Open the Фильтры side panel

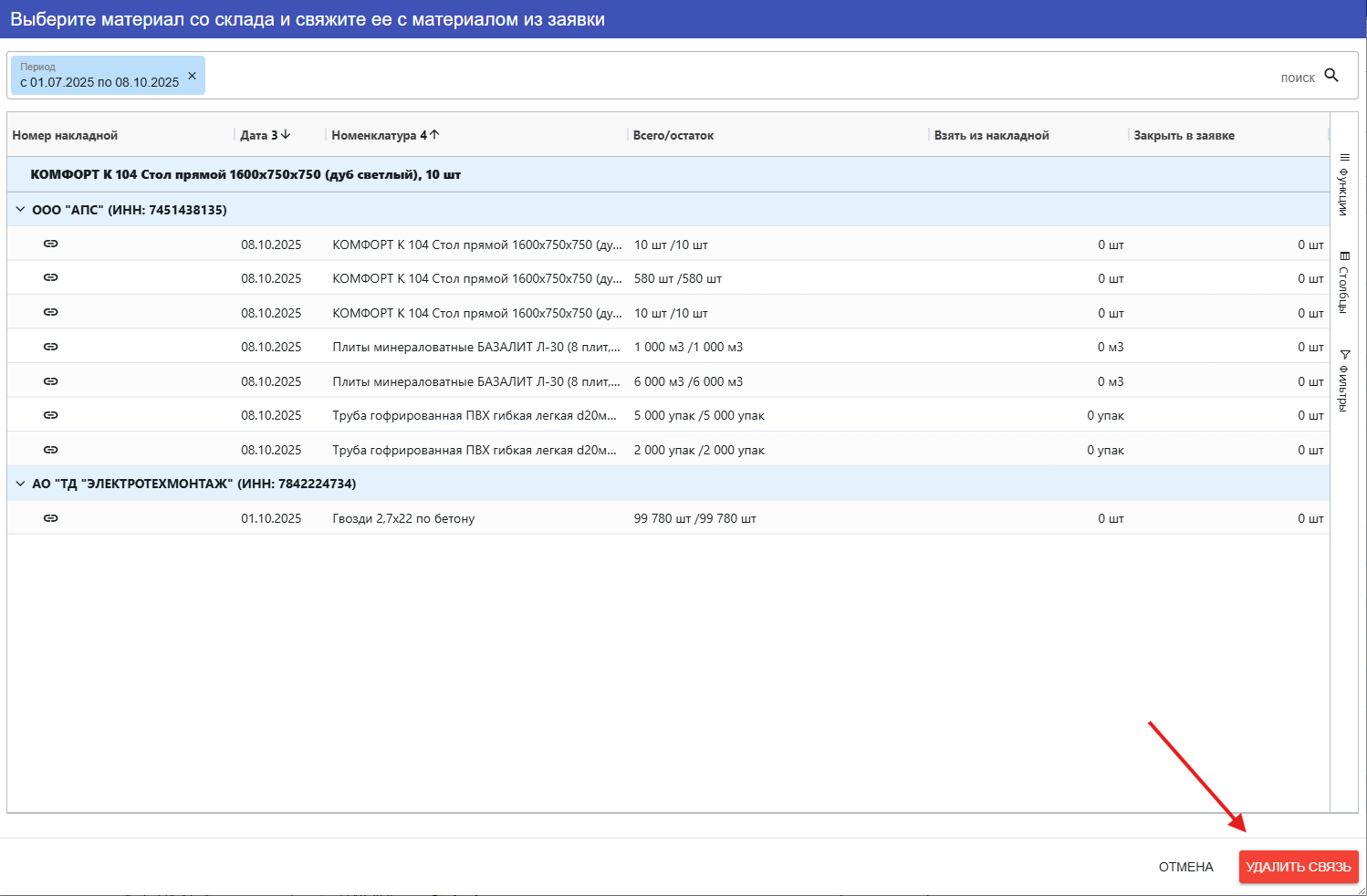(1344, 381)
